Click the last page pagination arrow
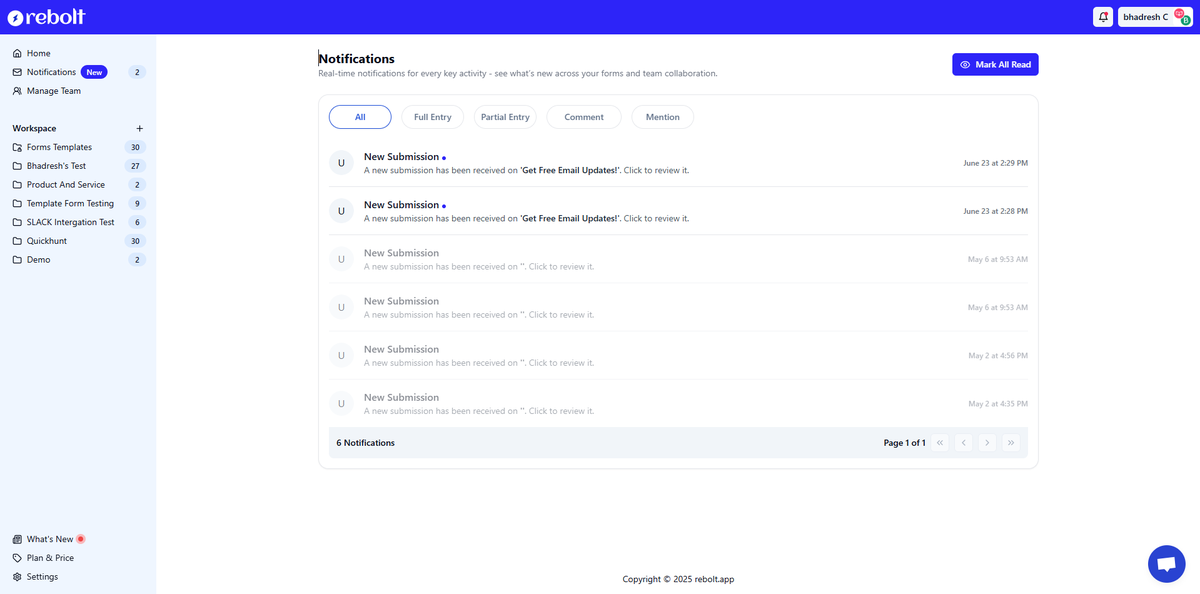Image resolution: width=1200 pixels, height=594 pixels. pyautogui.click(x=1011, y=441)
